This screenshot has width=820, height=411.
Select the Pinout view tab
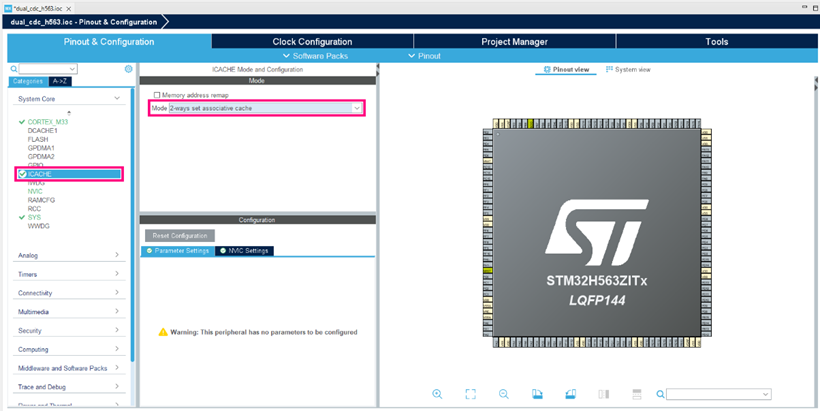click(566, 70)
